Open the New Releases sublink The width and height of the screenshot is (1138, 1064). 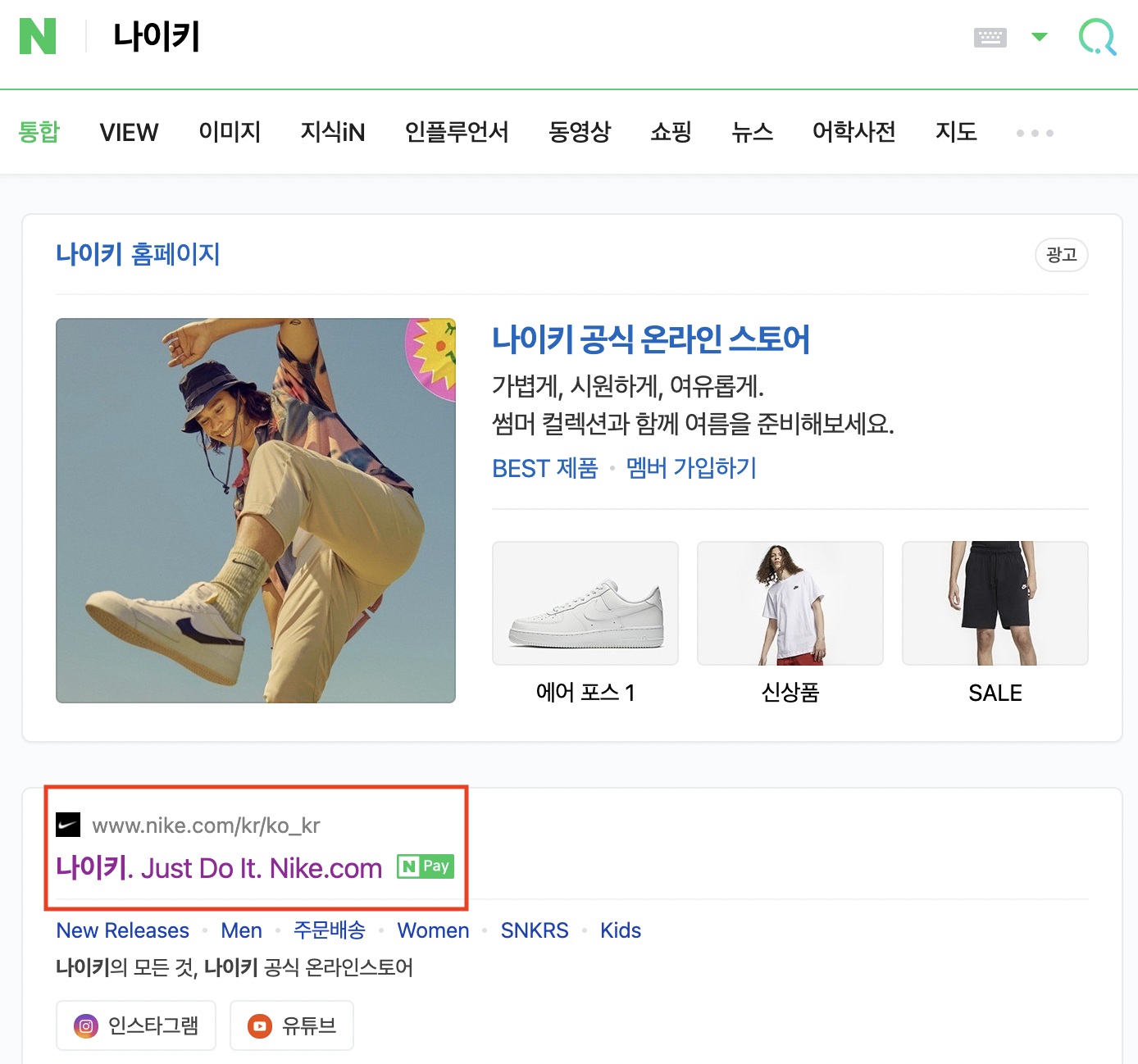pyautogui.click(x=123, y=930)
